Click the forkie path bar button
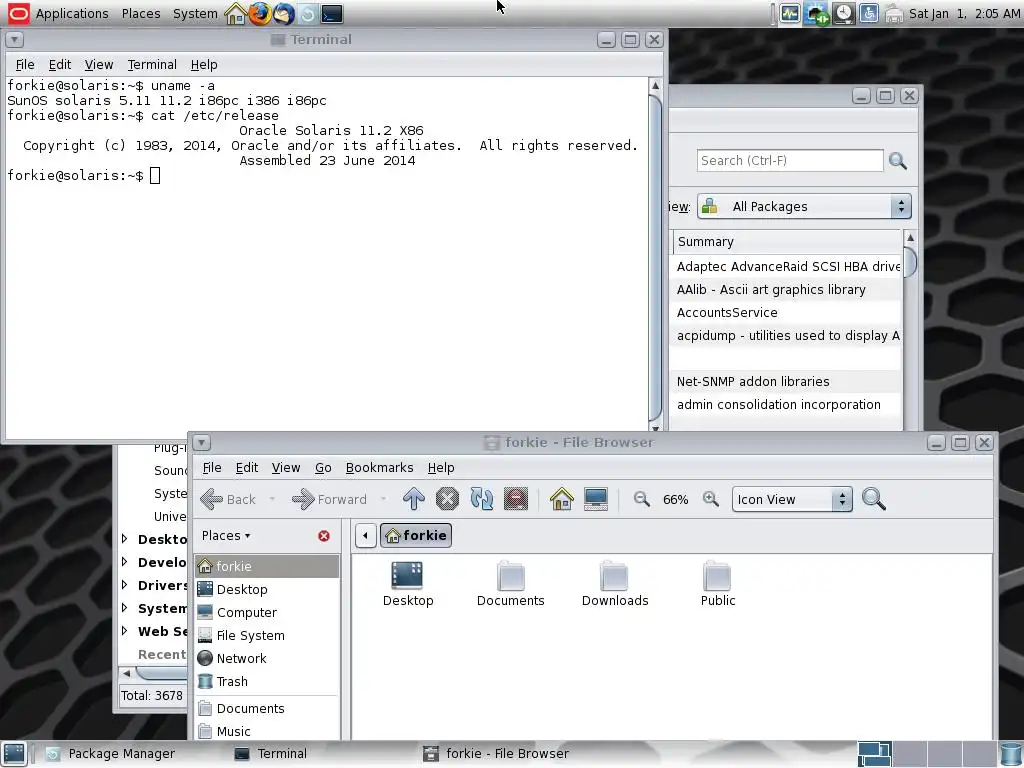The width and height of the screenshot is (1024, 768). (416, 536)
